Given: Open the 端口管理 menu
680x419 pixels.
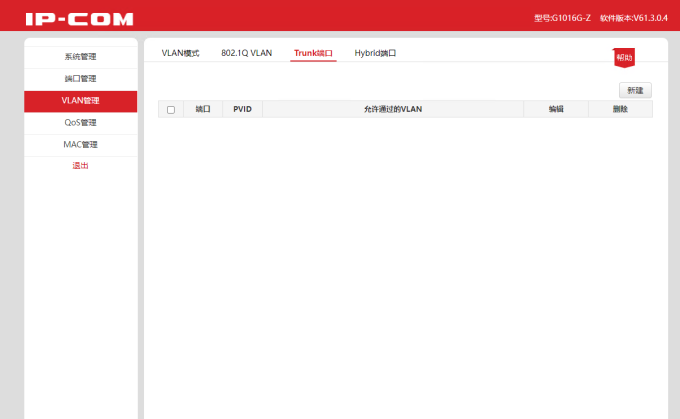Looking at the screenshot, I should [x=81, y=79].
